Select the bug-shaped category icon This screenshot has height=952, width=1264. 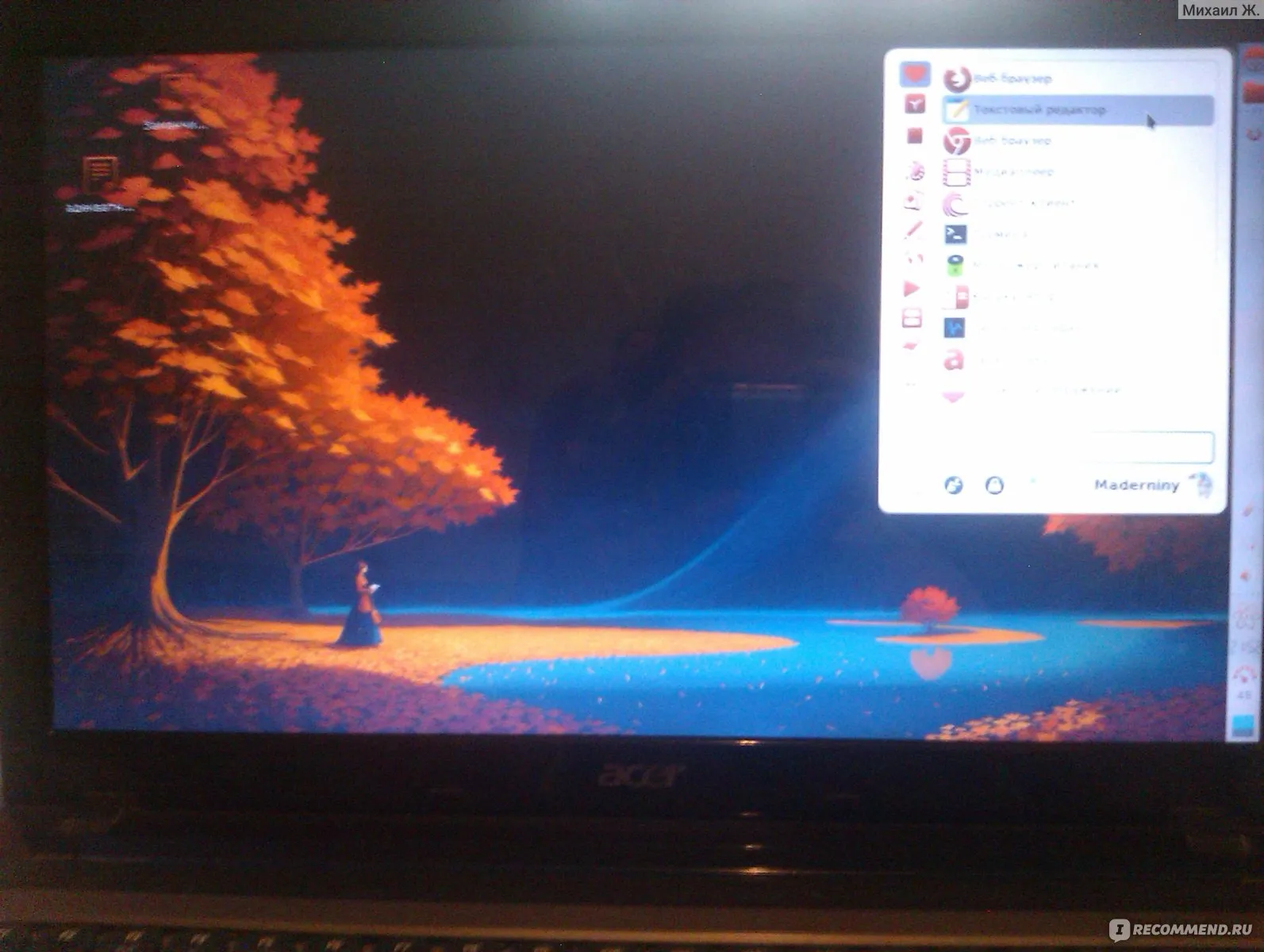click(915, 170)
